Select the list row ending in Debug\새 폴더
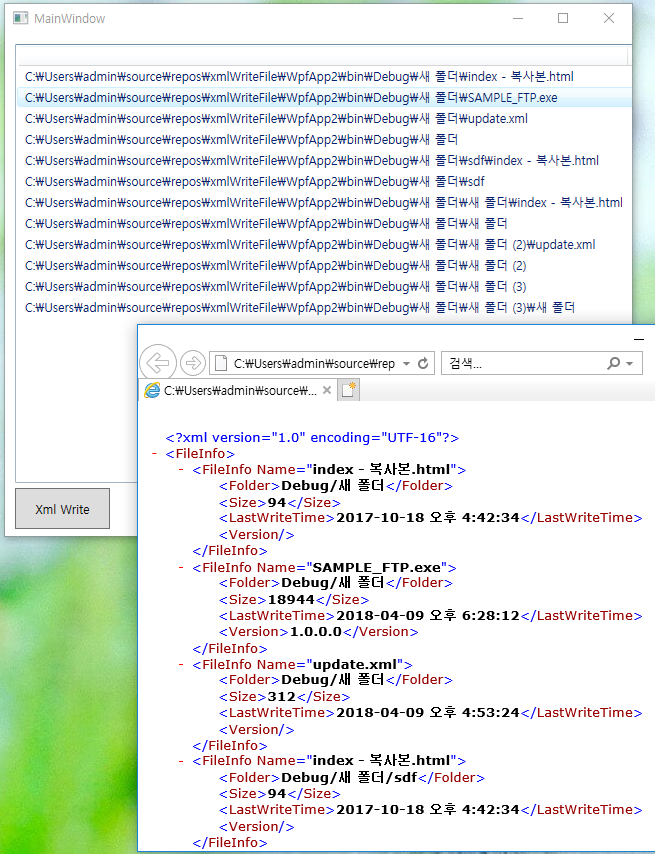The image size is (655, 854). pos(324,140)
